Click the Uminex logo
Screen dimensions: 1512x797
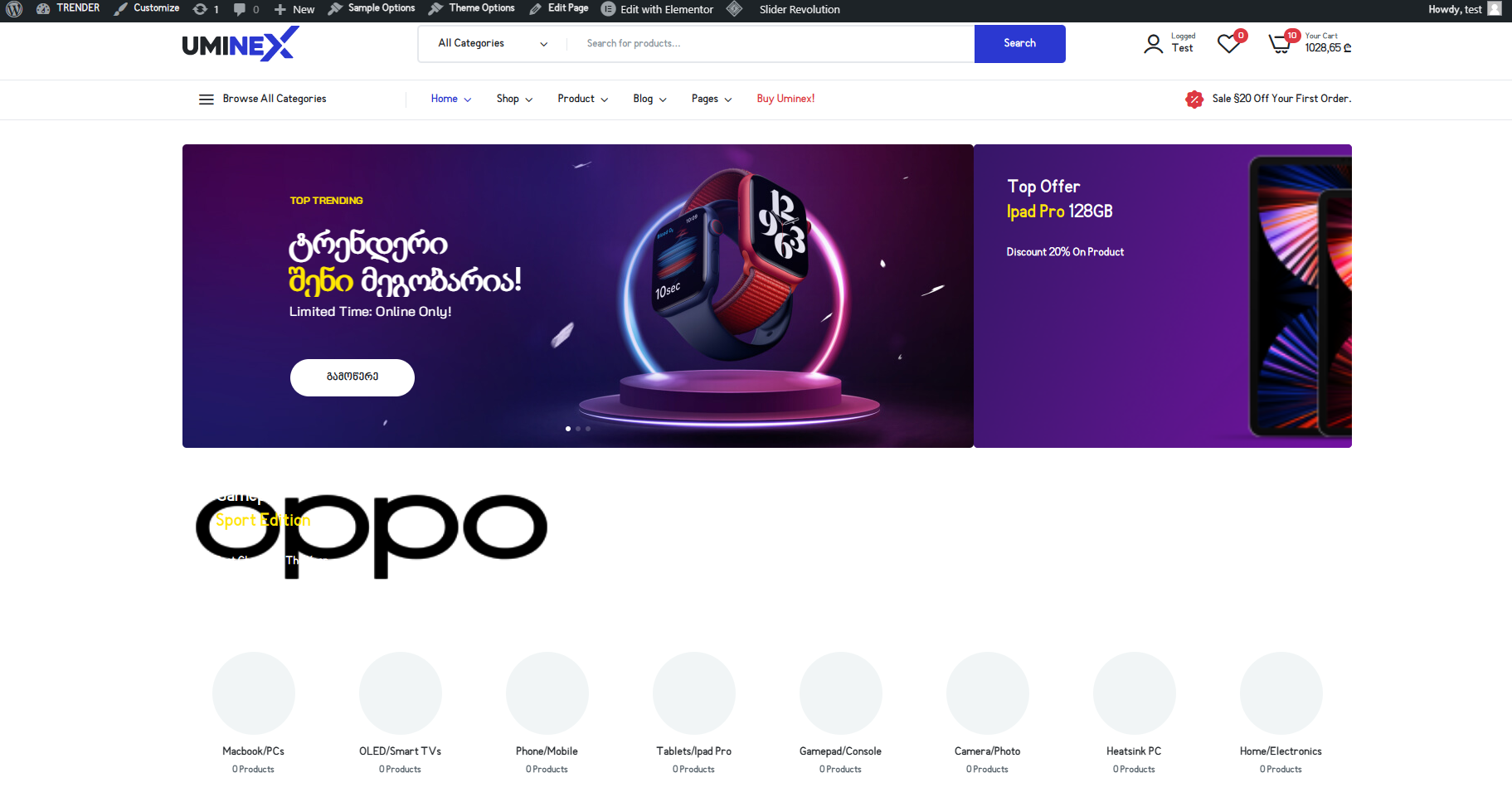pyautogui.click(x=241, y=44)
